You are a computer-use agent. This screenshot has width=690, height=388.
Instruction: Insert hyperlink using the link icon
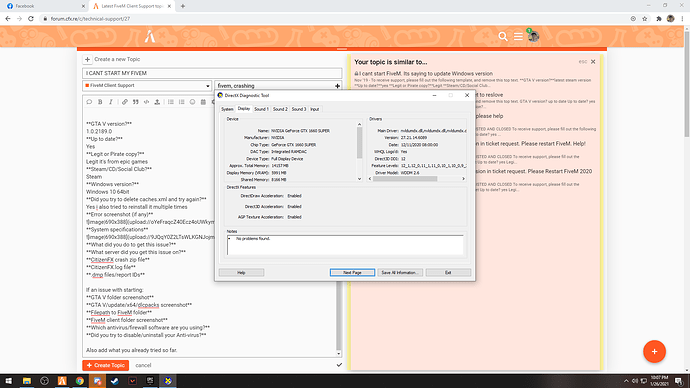coord(125,102)
